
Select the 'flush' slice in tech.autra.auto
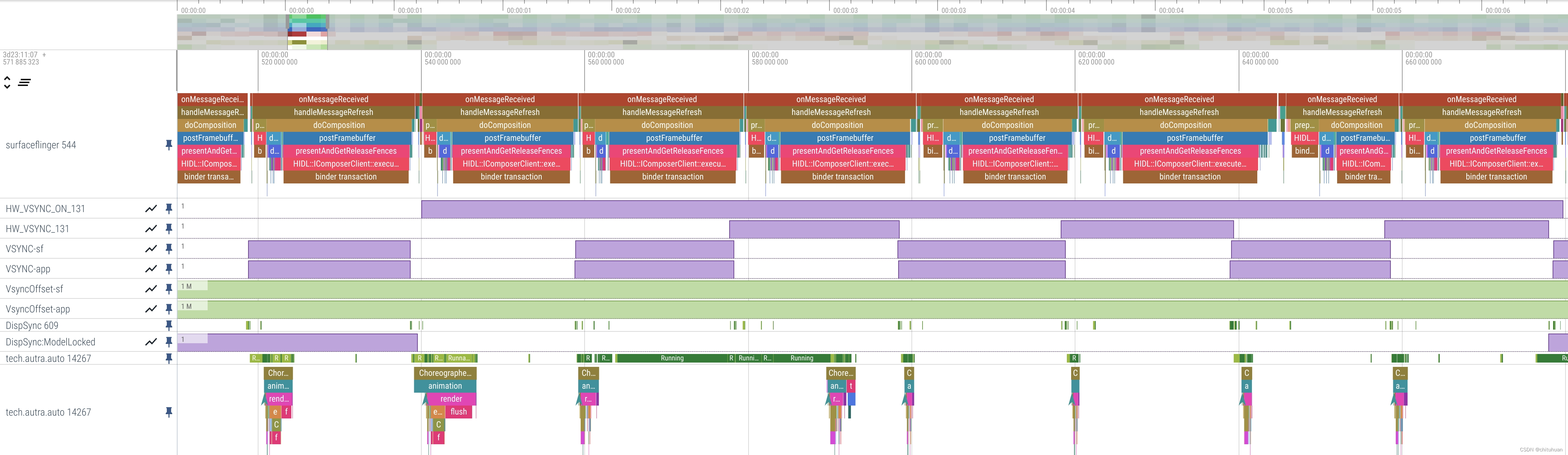[x=458, y=412]
